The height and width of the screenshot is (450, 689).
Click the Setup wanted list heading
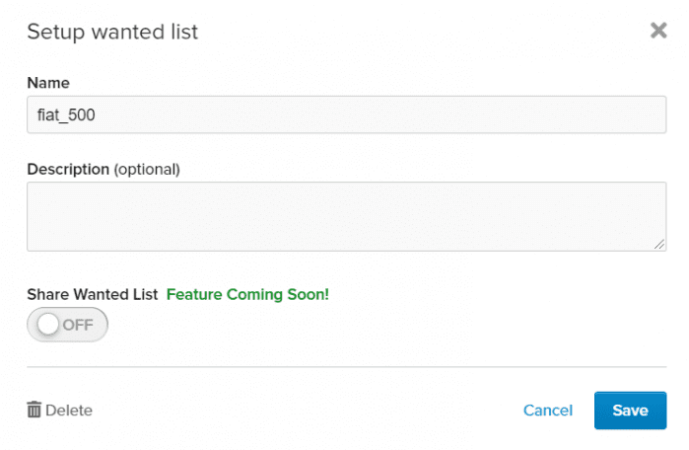point(112,32)
